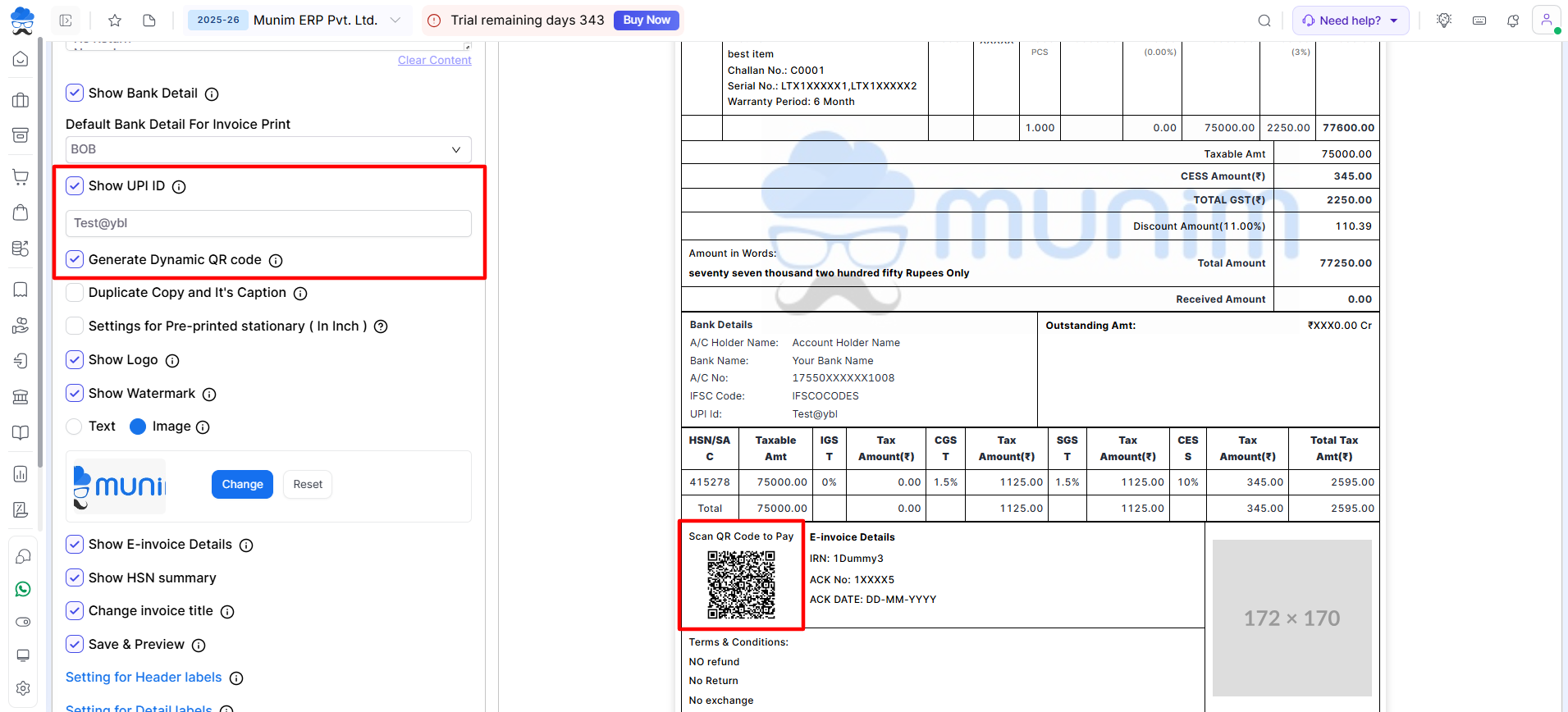This screenshot has width=1568, height=712.
Task: Click the WhatsApp icon in left sidebar
Action: [22, 589]
